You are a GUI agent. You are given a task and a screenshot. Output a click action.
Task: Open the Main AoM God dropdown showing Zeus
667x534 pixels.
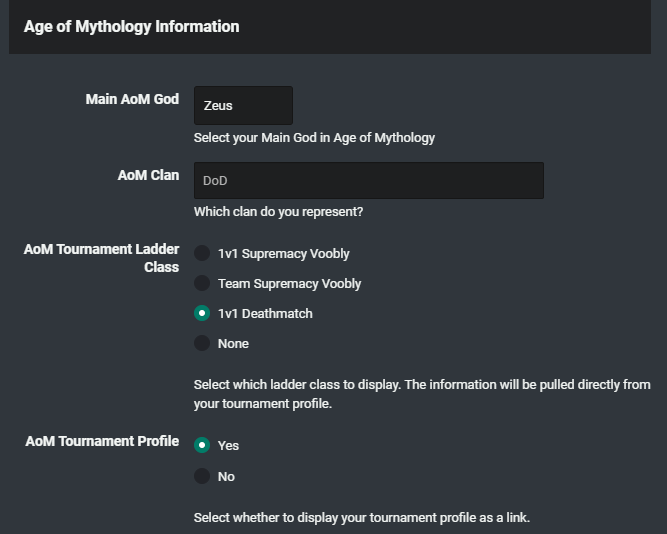click(243, 105)
